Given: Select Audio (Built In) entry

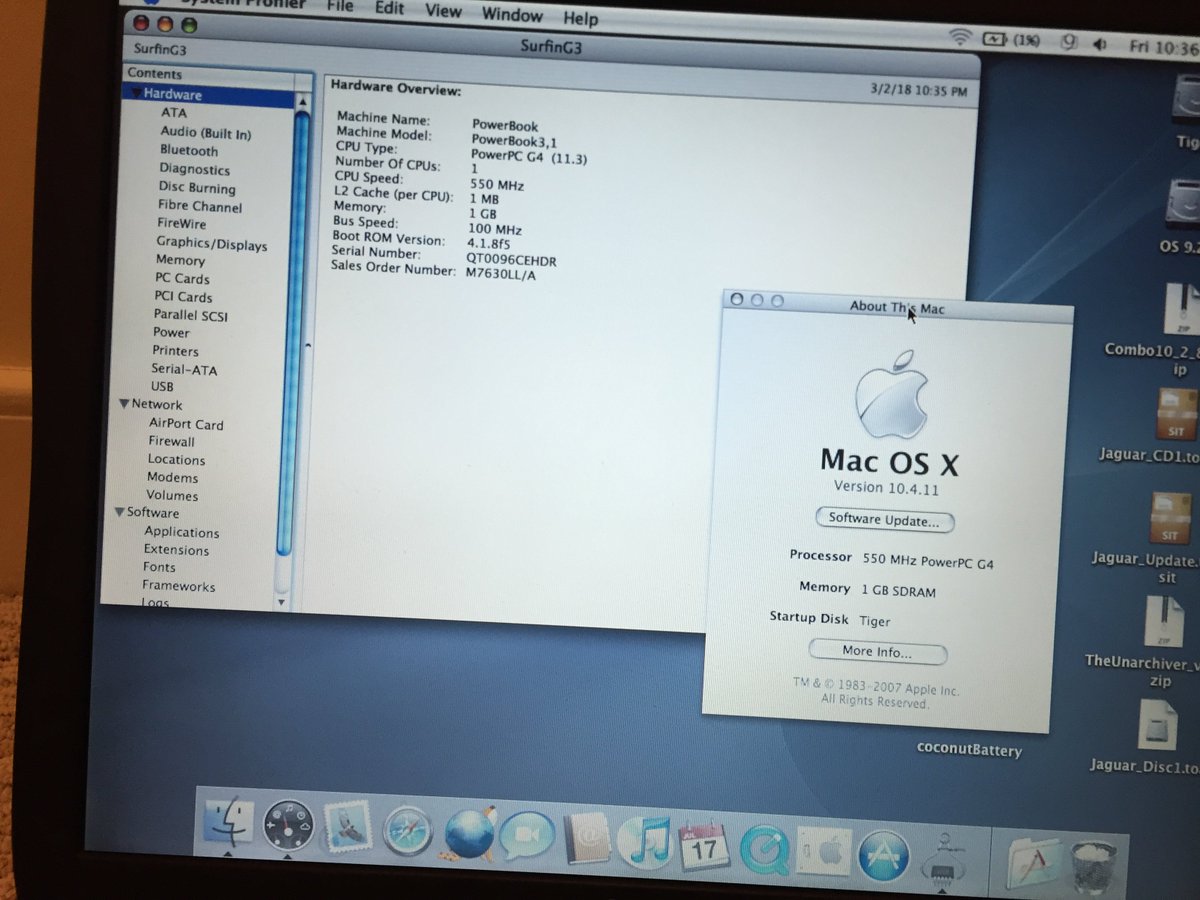Looking at the screenshot, I should (206, 133).
